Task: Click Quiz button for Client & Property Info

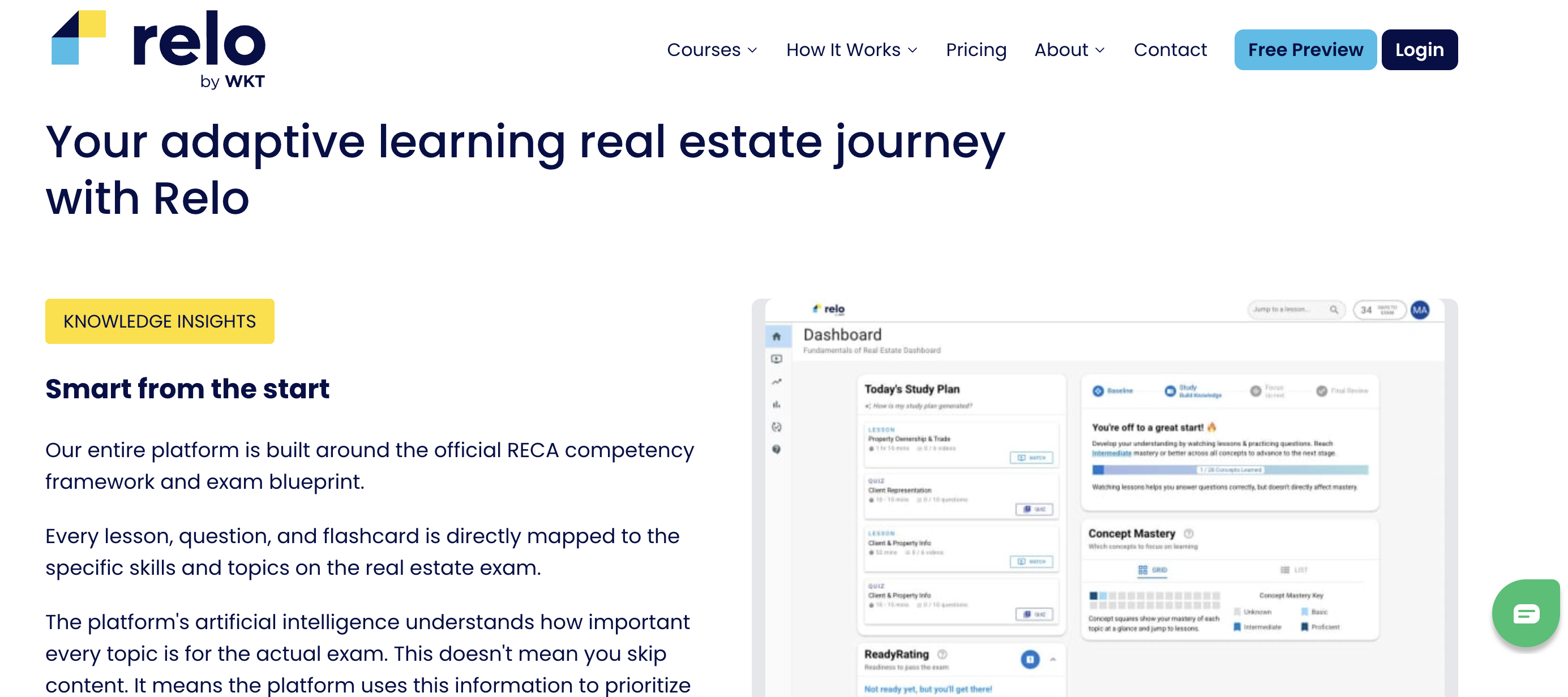Action: (1034, 614)
